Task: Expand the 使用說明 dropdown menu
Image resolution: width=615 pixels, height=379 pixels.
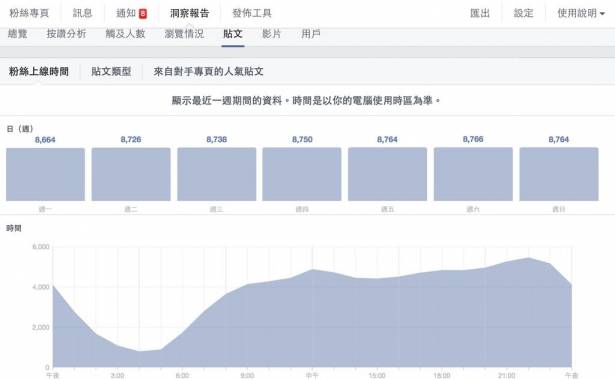Action: point(581,13)
